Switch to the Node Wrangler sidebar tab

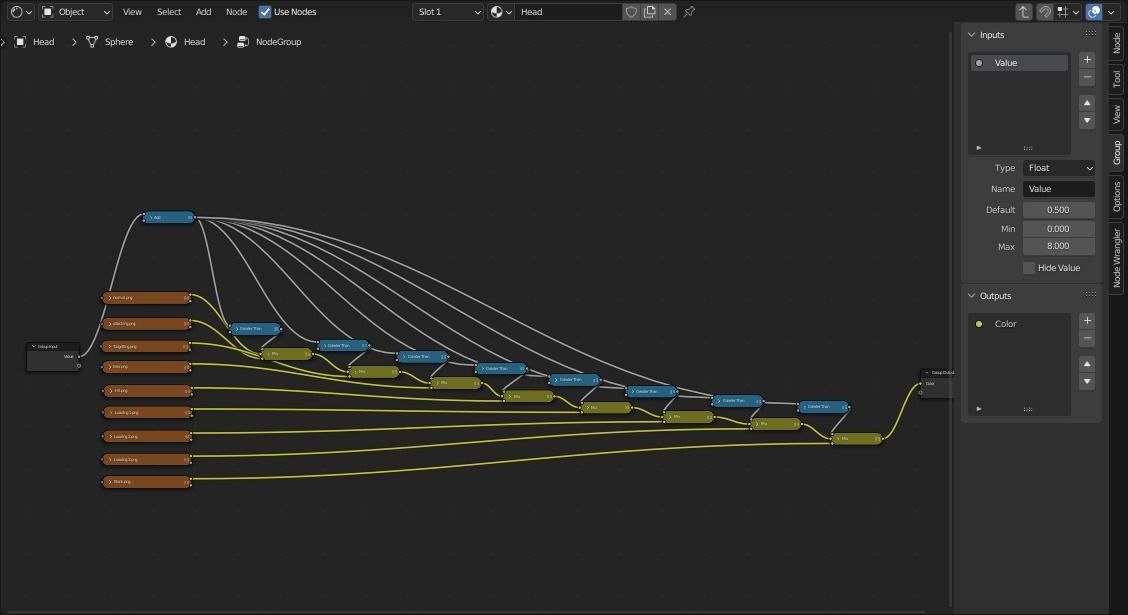pyautogui.click(x=1116, y=258)
